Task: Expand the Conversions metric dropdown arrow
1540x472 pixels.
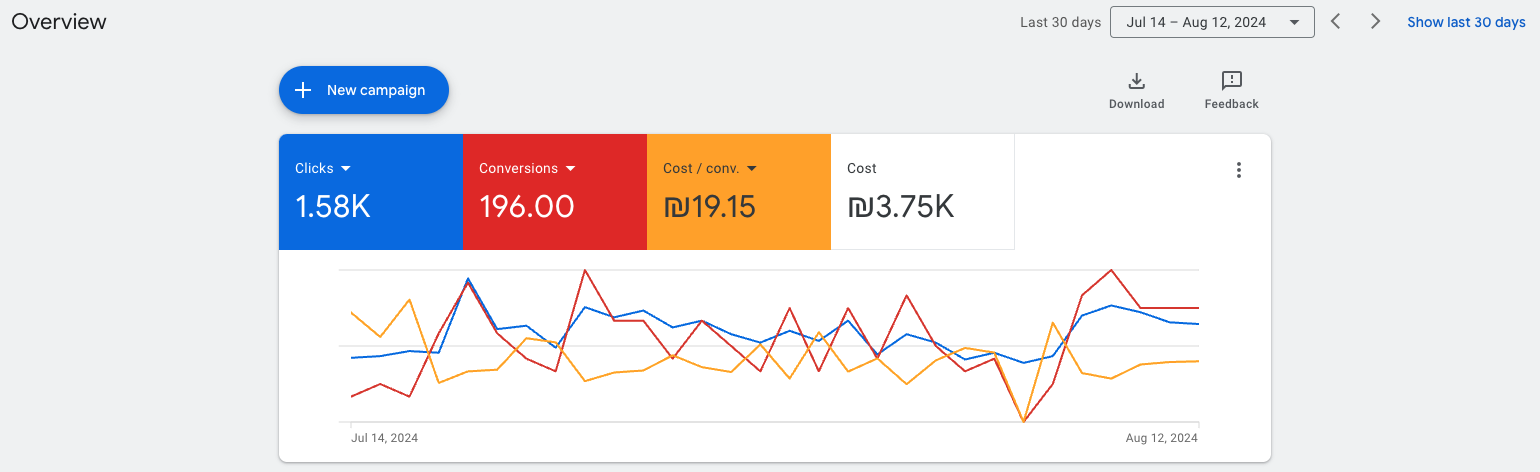Action: click(x=571, y=169)
